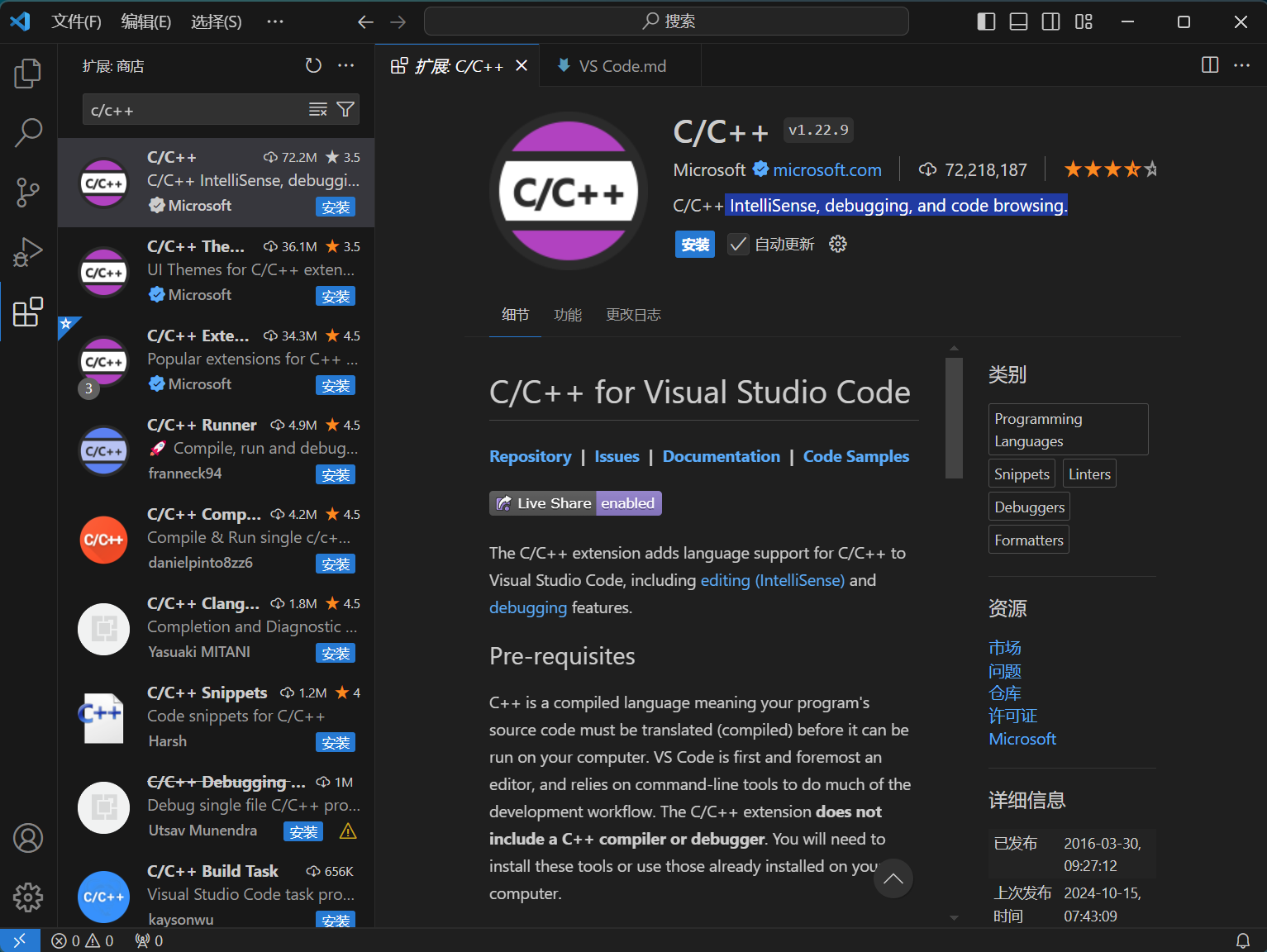Open the 许可证 license resource link

(1013, 716)
